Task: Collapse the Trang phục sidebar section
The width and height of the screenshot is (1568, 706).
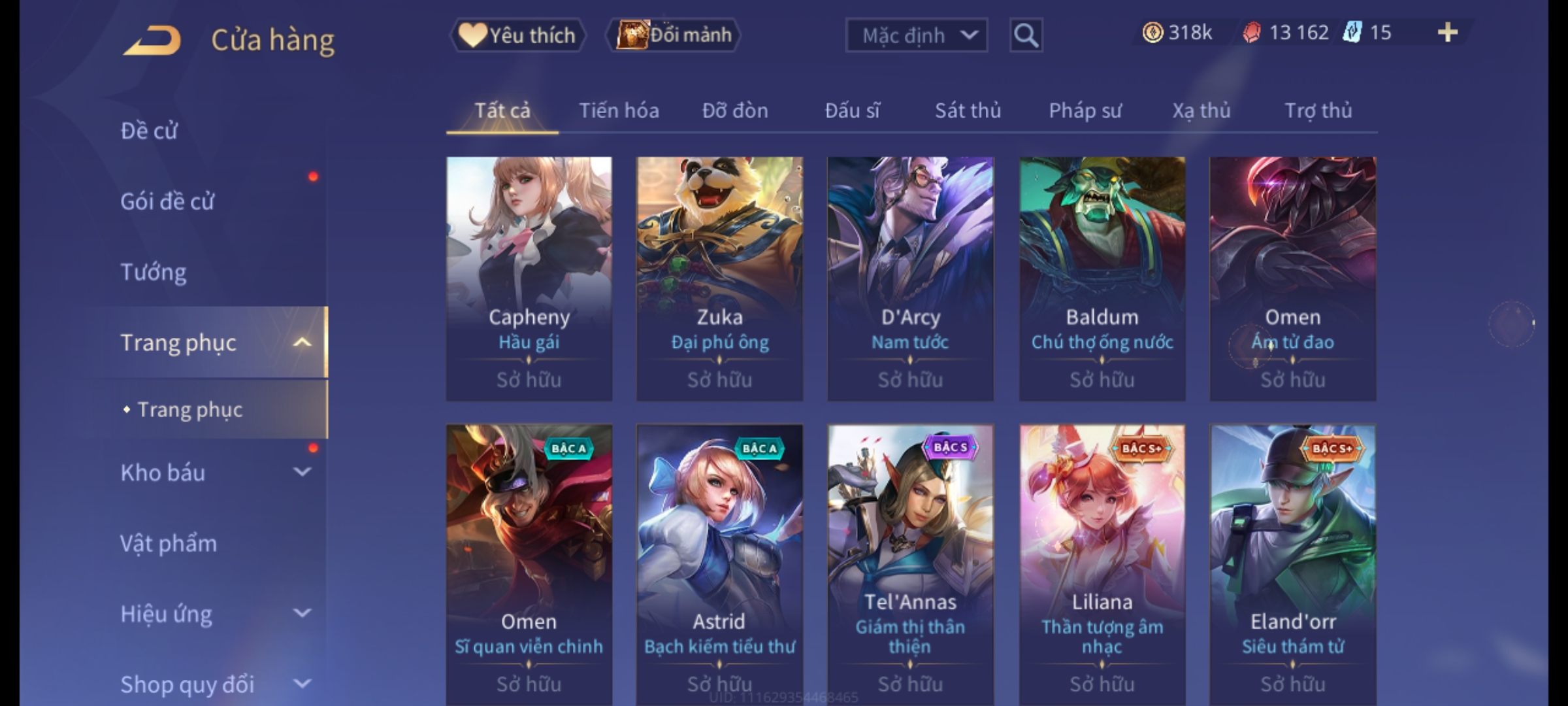Action: [x=302, y=343]
